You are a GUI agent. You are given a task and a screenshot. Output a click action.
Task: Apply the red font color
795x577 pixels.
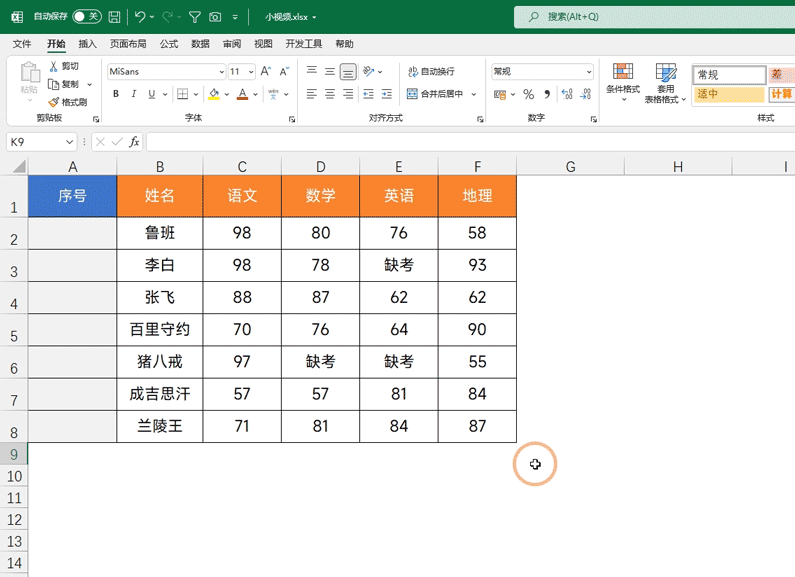pos(242,94)
